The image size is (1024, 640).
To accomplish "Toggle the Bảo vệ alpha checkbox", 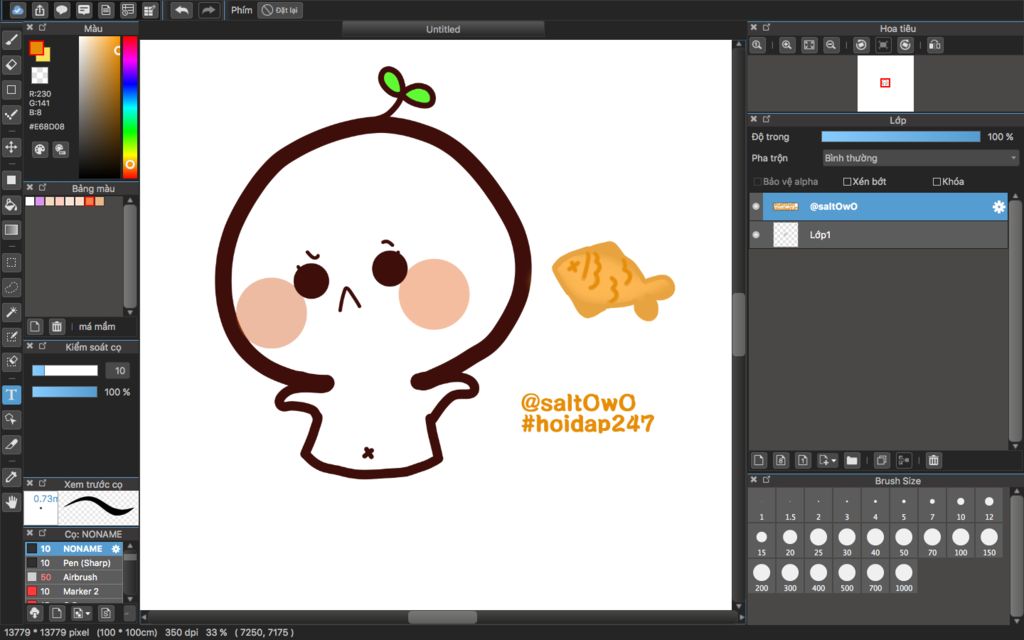I will pyautogui.click(x=758, y=182).
